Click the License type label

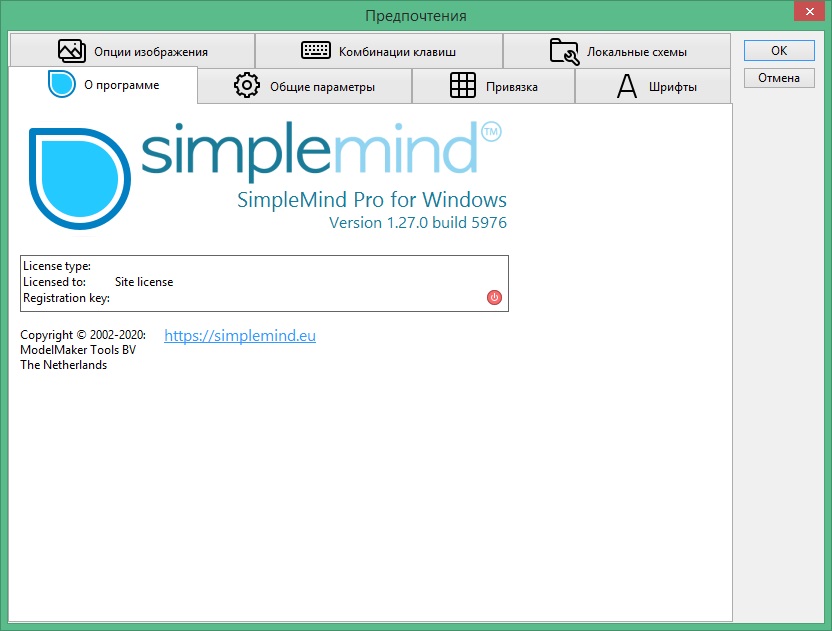57,266
